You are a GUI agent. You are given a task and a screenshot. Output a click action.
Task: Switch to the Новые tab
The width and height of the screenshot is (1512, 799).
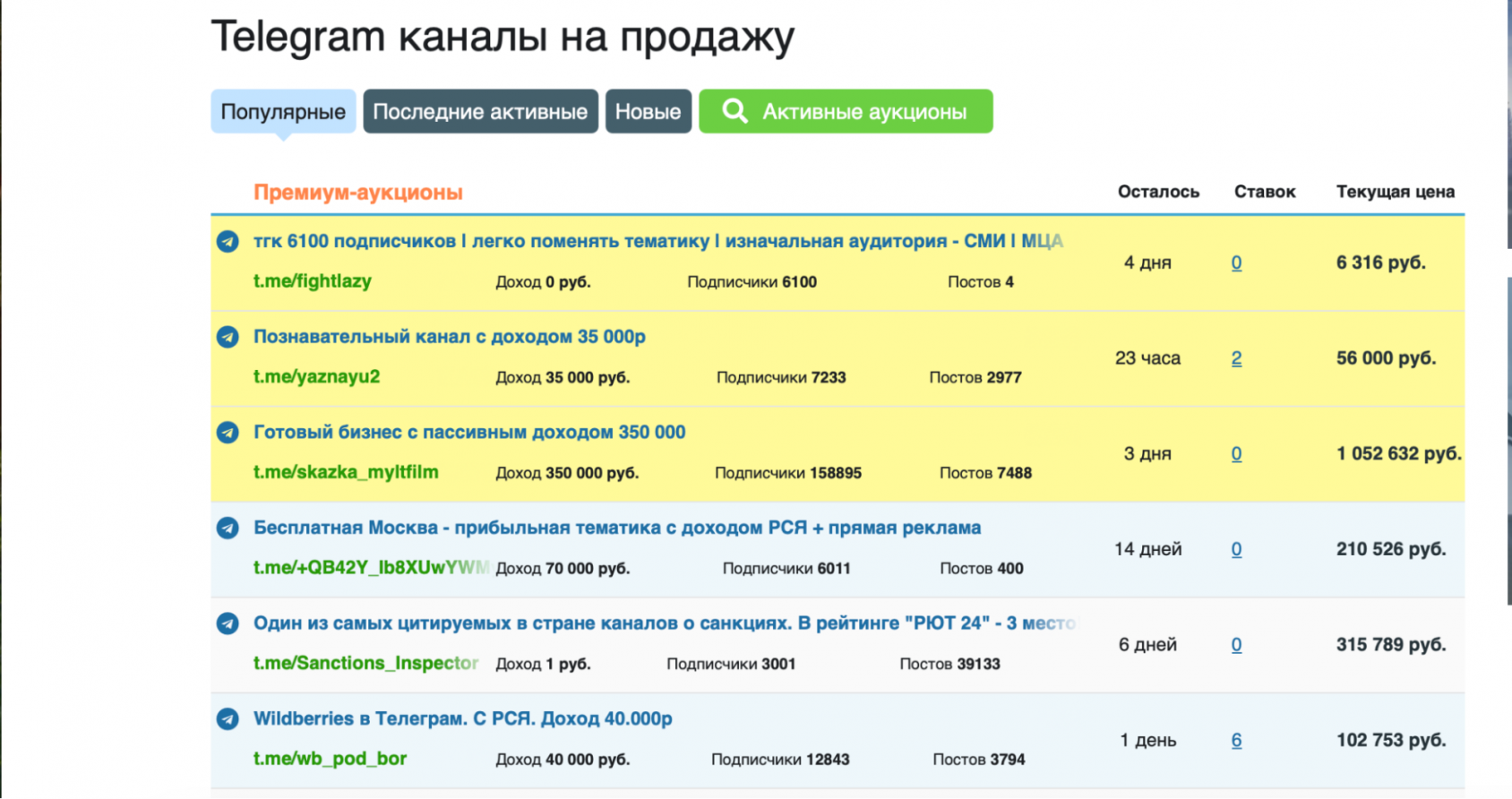(649, 111)
